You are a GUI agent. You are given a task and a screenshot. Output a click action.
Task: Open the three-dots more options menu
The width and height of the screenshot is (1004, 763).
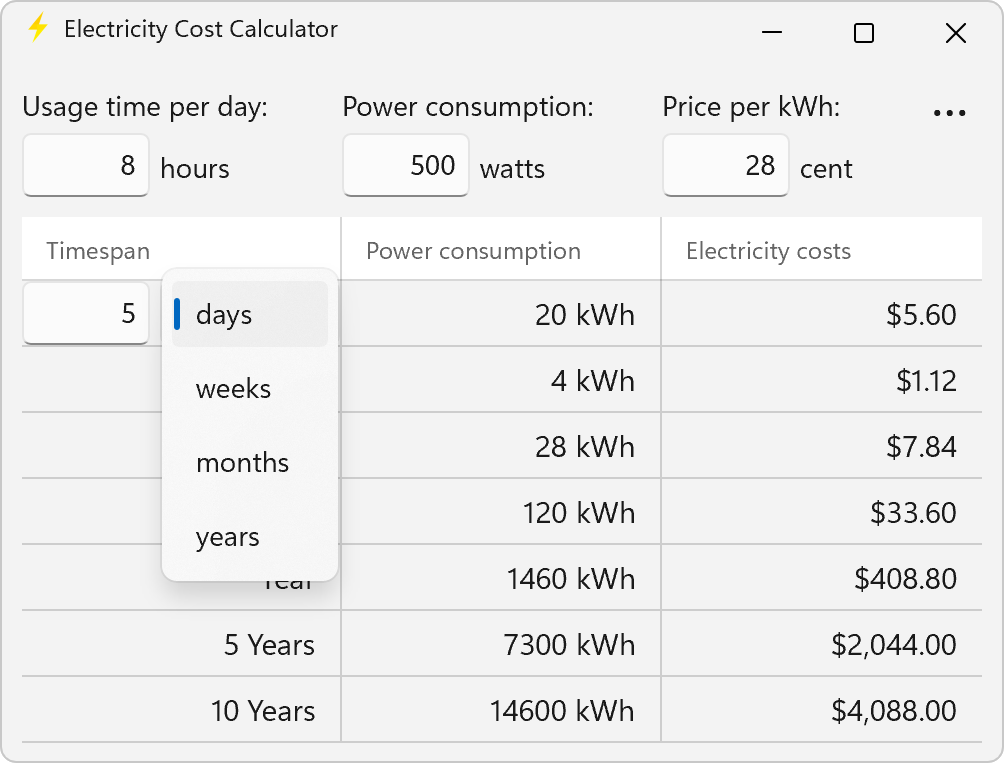949,113
